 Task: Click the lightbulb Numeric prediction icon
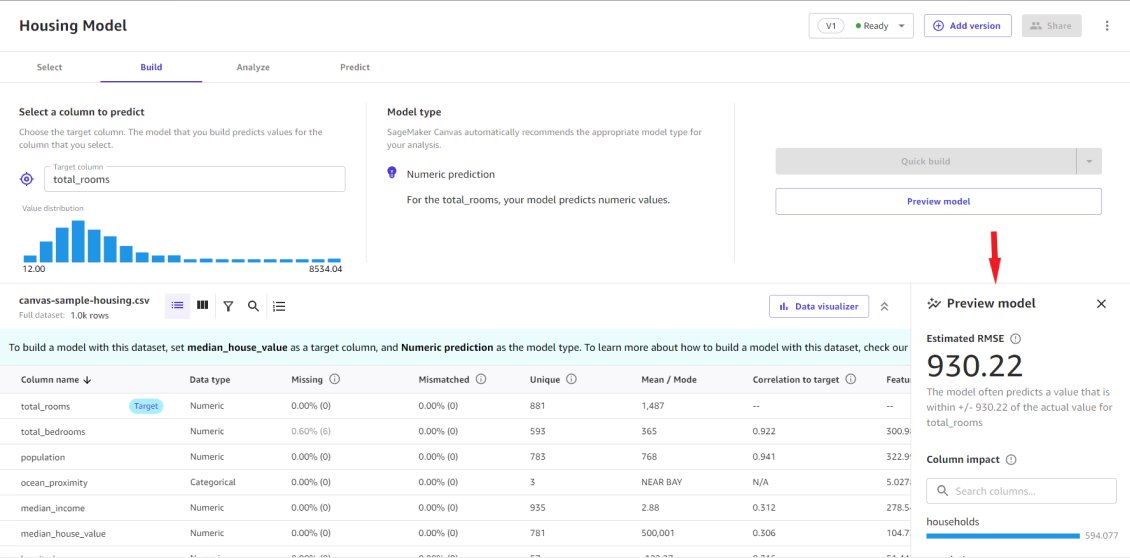coord(392,173)
